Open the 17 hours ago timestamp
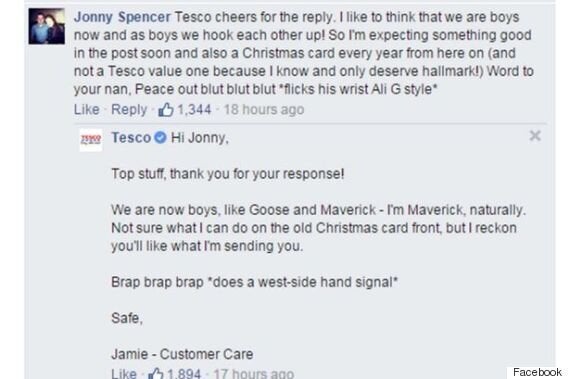Screen dimensions: 570x379 point(253,373)
